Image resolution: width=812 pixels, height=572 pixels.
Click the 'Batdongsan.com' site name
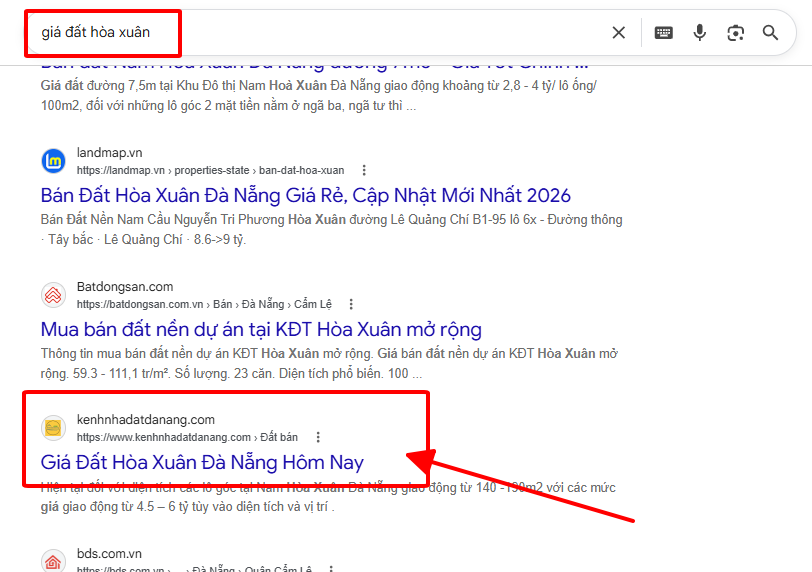pos(125,287)
